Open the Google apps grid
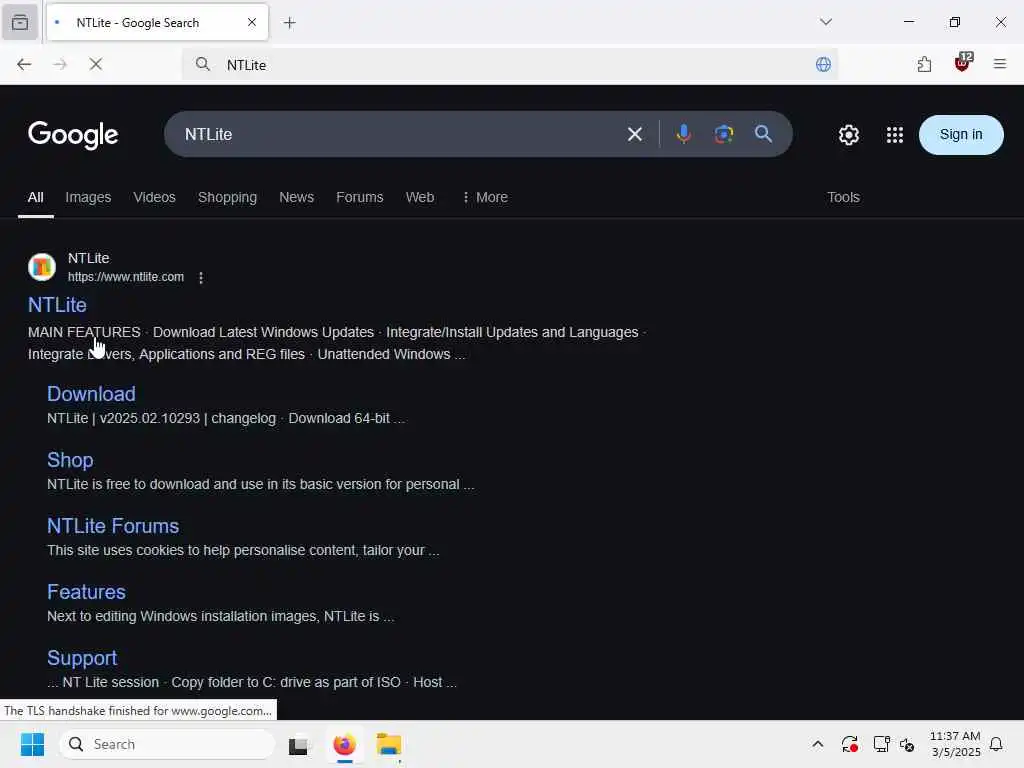 (895, 135)
